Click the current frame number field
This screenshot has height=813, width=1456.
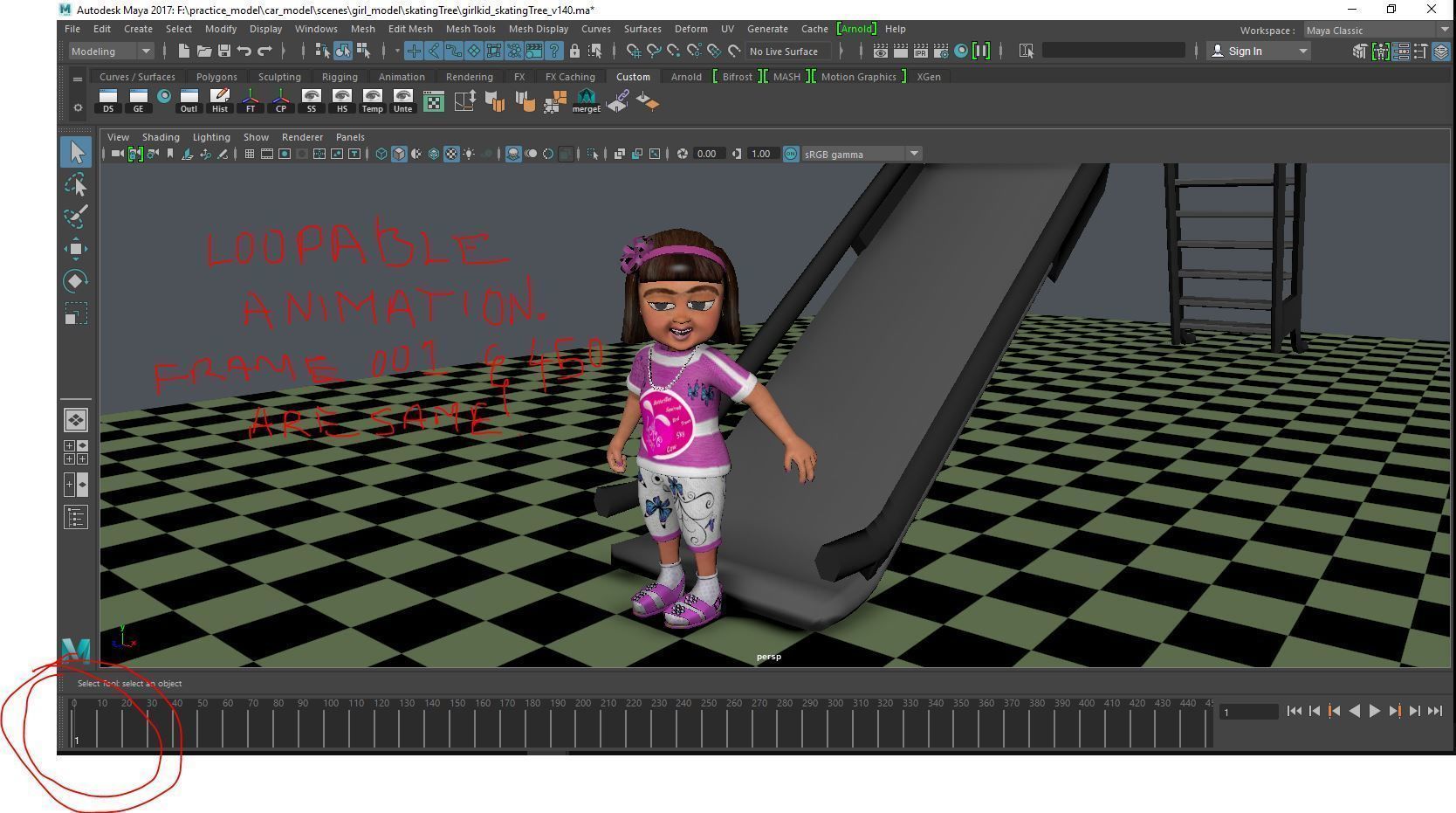coord(1249,713)
